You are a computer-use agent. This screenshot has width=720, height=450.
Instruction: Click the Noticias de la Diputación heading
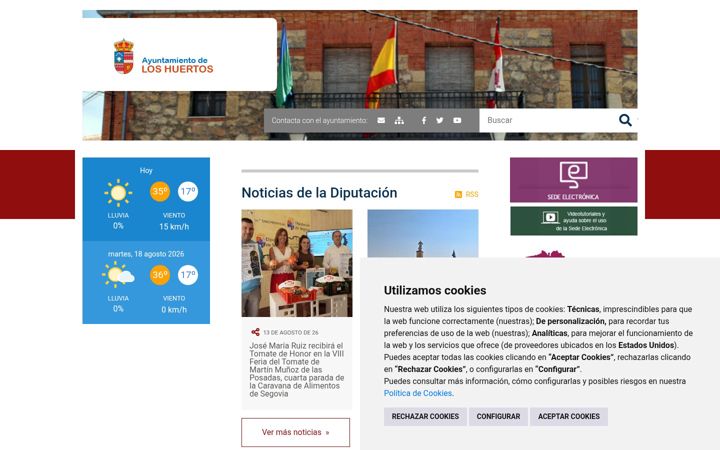coord(319,193)
